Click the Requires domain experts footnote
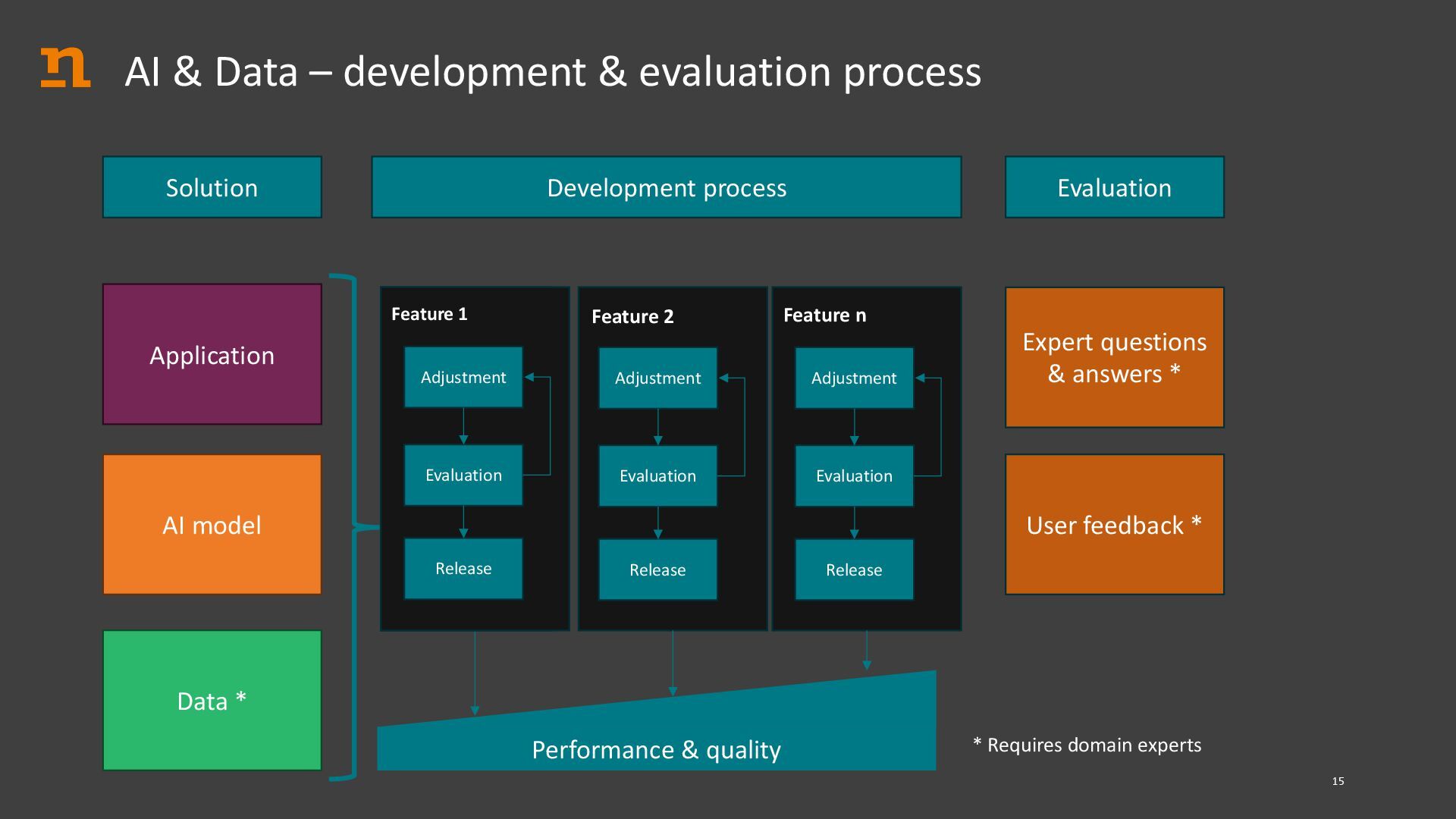This screenshot has width=1456, height=819. pyautogui.click(x=1087, y=745)
